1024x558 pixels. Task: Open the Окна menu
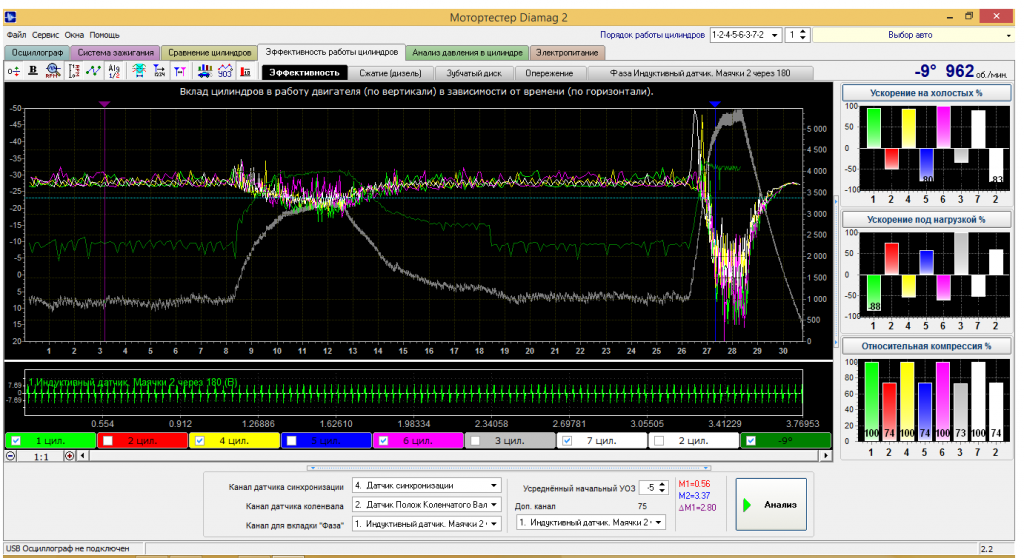pyautogui.click(x=74, y=35)
